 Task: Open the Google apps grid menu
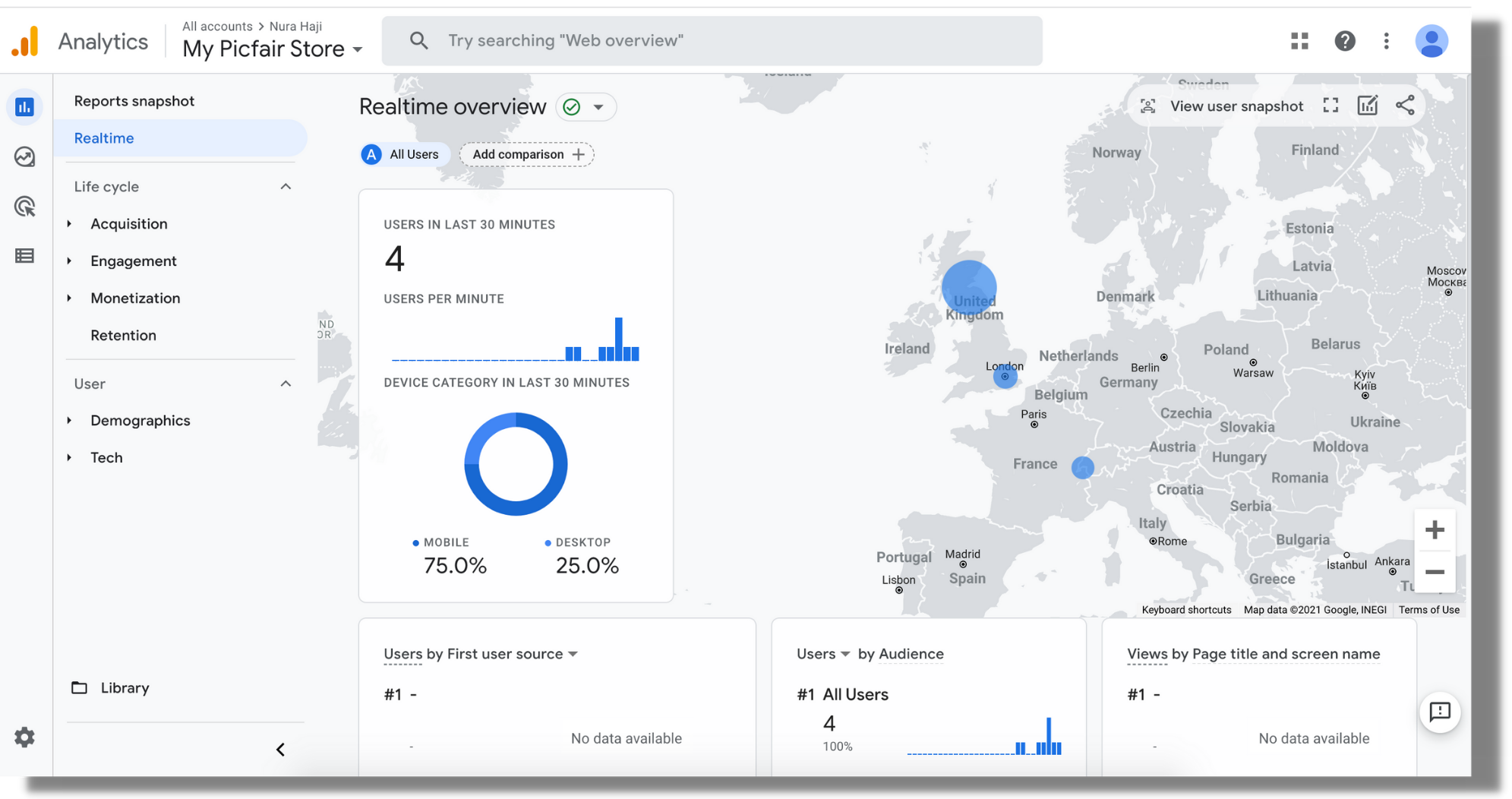[1299, 40]
